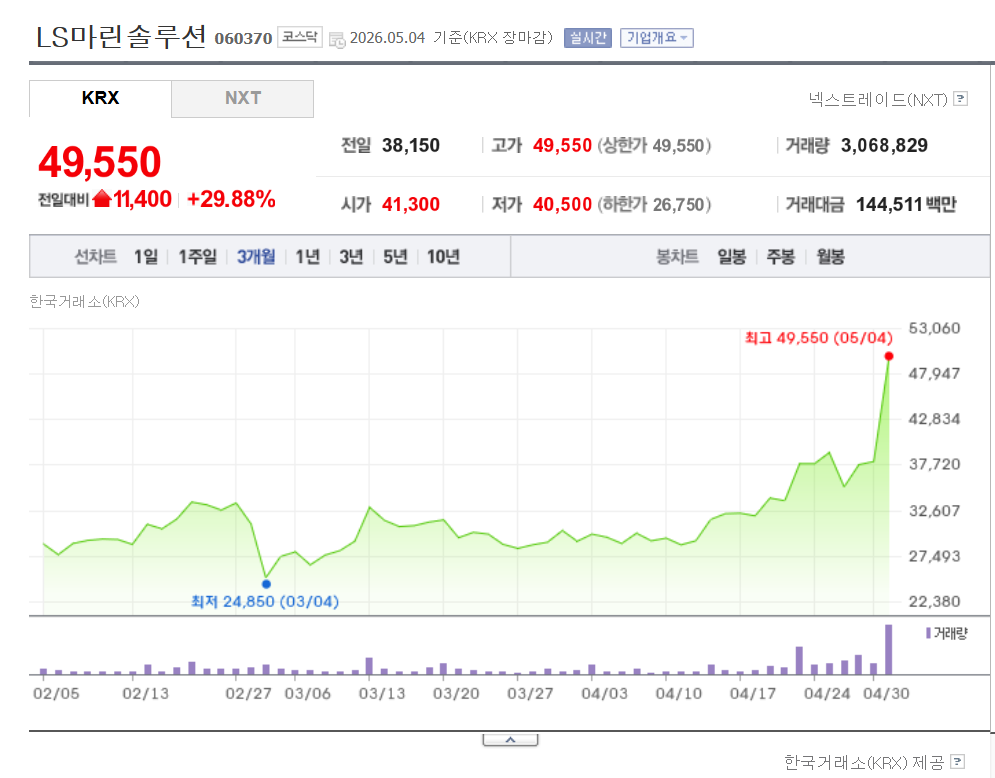Click the 시가 value 41,300

pos(411,204)
